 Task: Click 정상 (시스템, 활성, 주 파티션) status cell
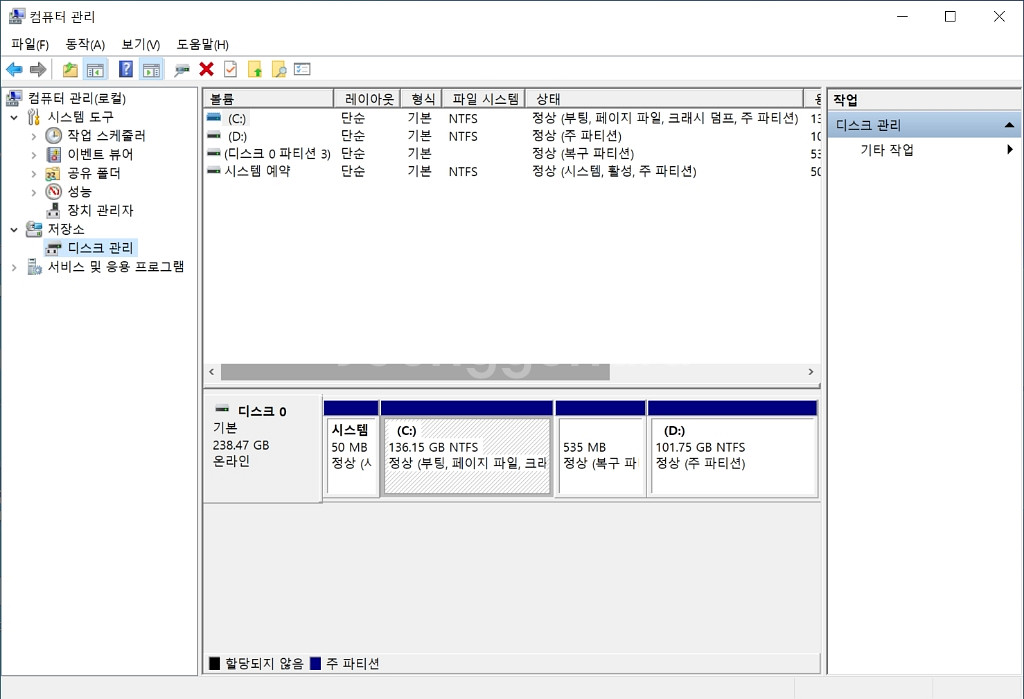[615, 171]
